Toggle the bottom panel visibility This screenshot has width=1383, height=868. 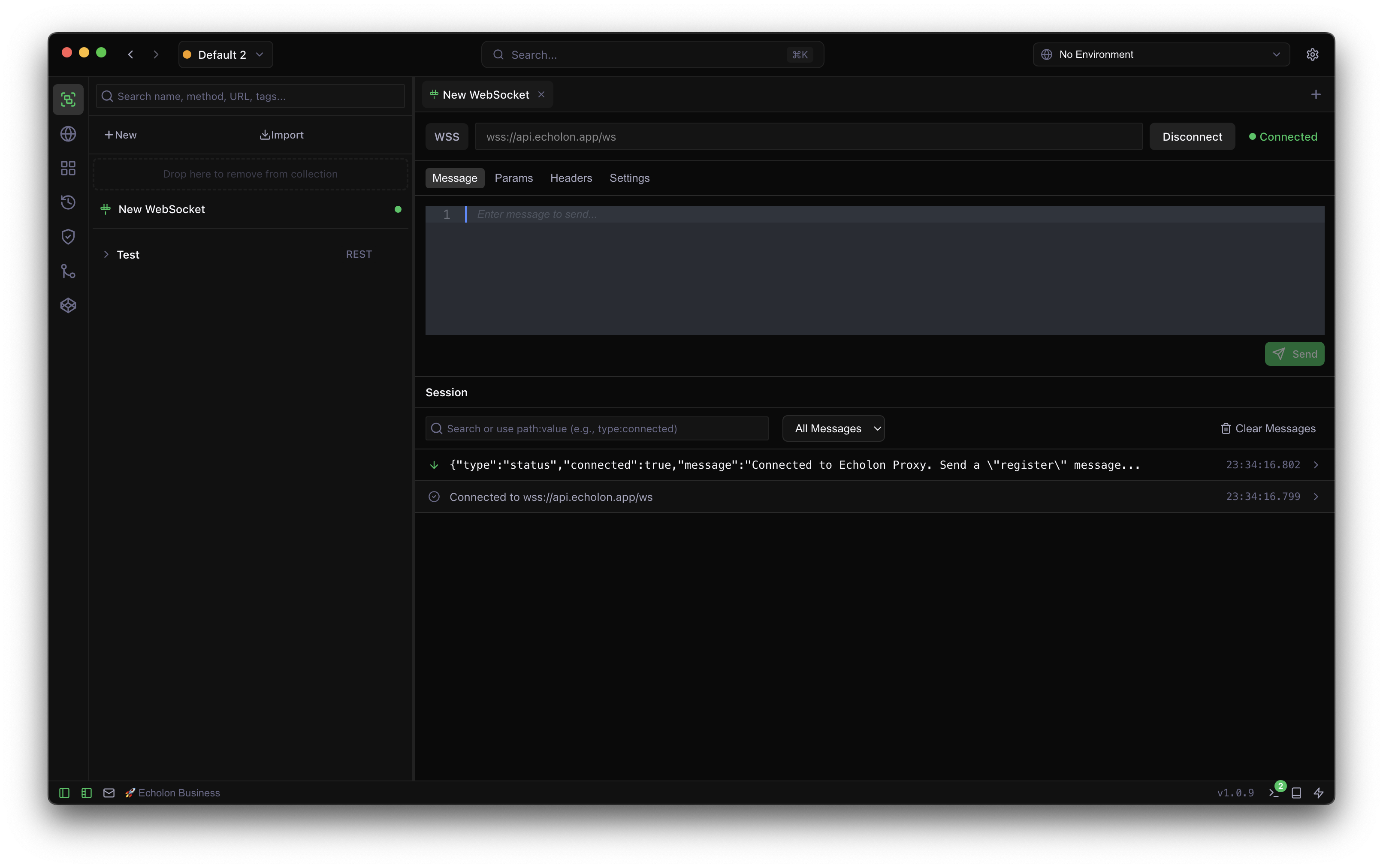(x=86, y=792)
